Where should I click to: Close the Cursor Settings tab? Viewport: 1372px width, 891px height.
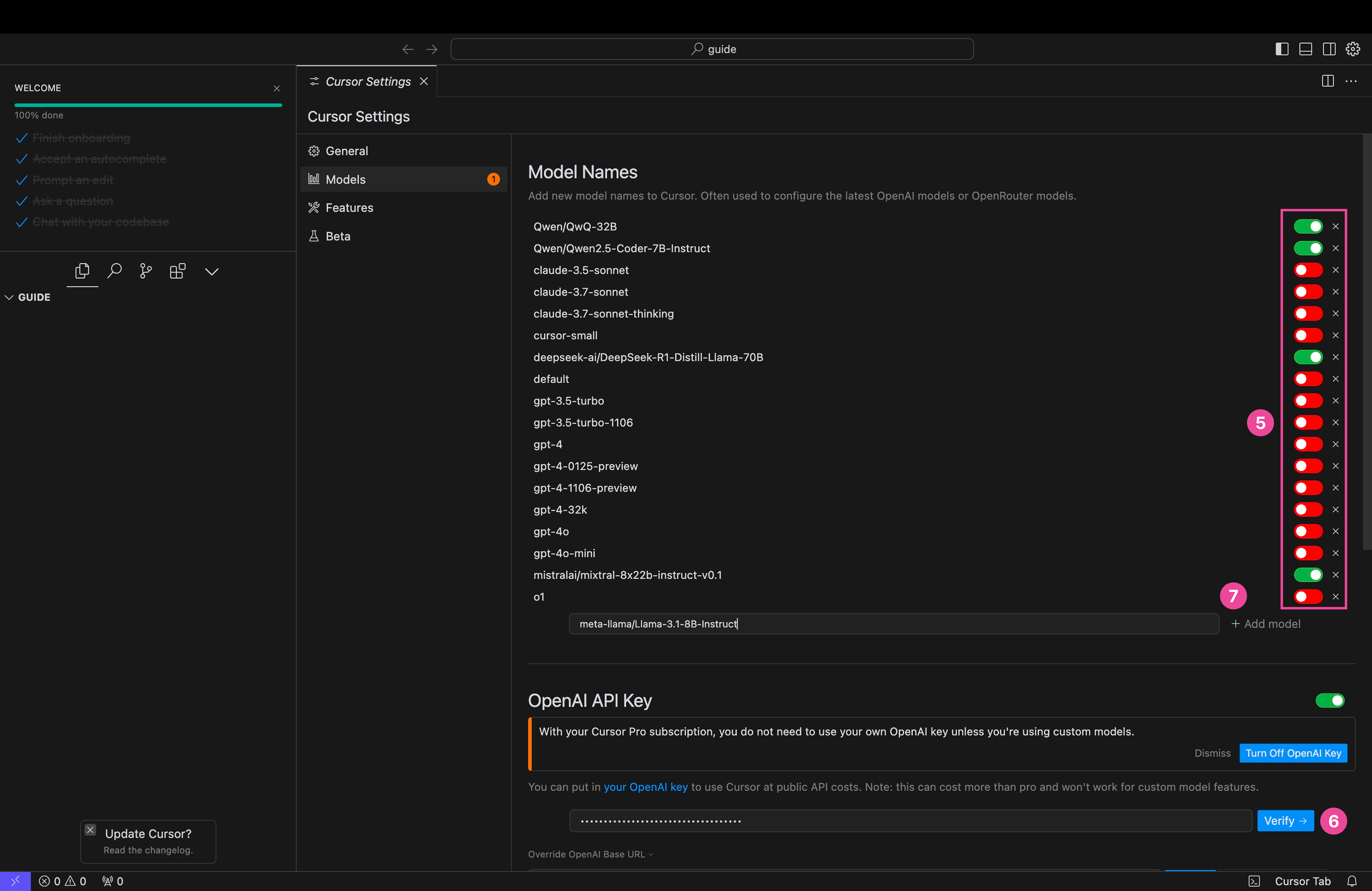[x=424, y=81]
